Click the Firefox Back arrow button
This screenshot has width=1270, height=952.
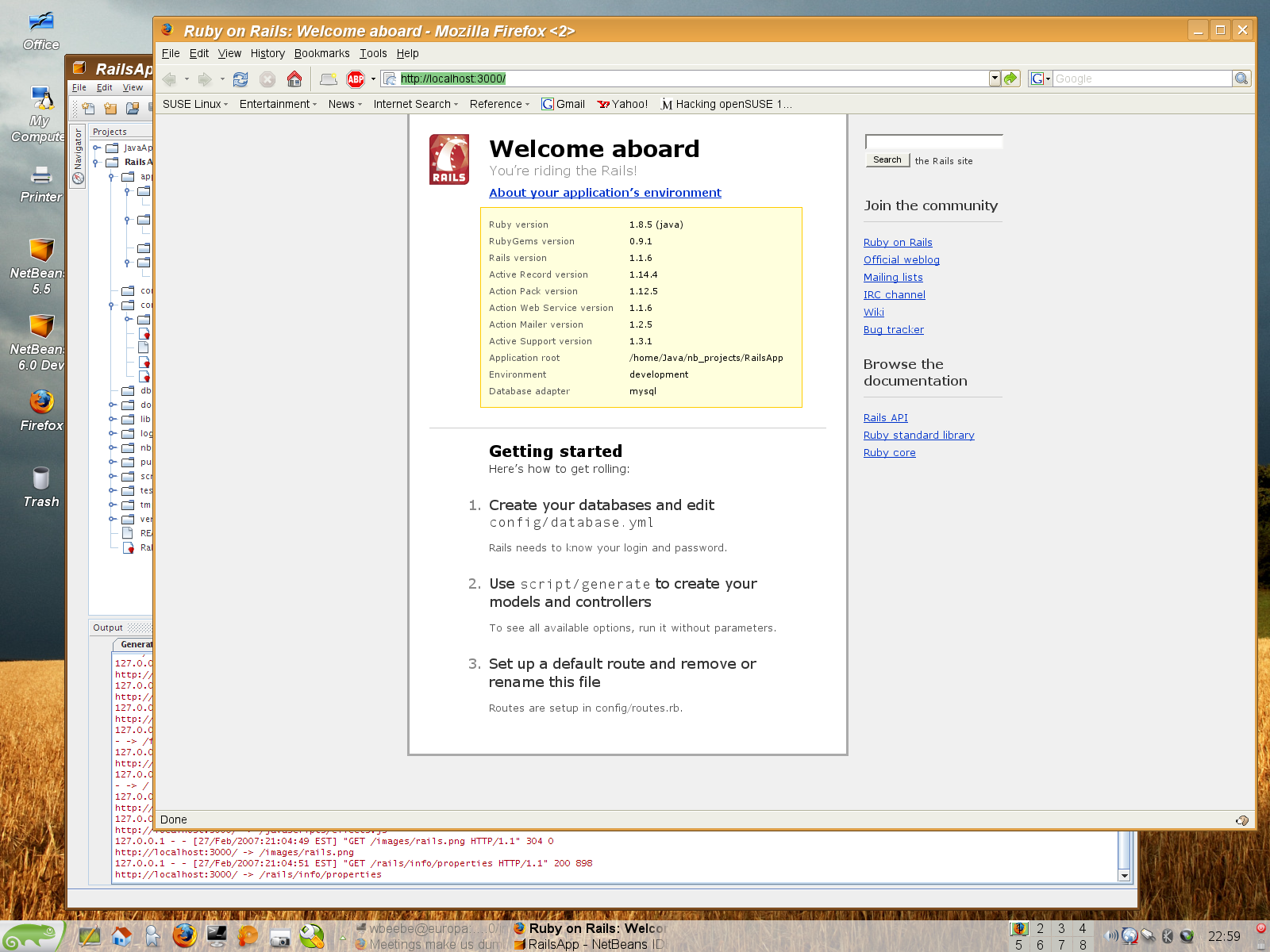pos(168,79)
